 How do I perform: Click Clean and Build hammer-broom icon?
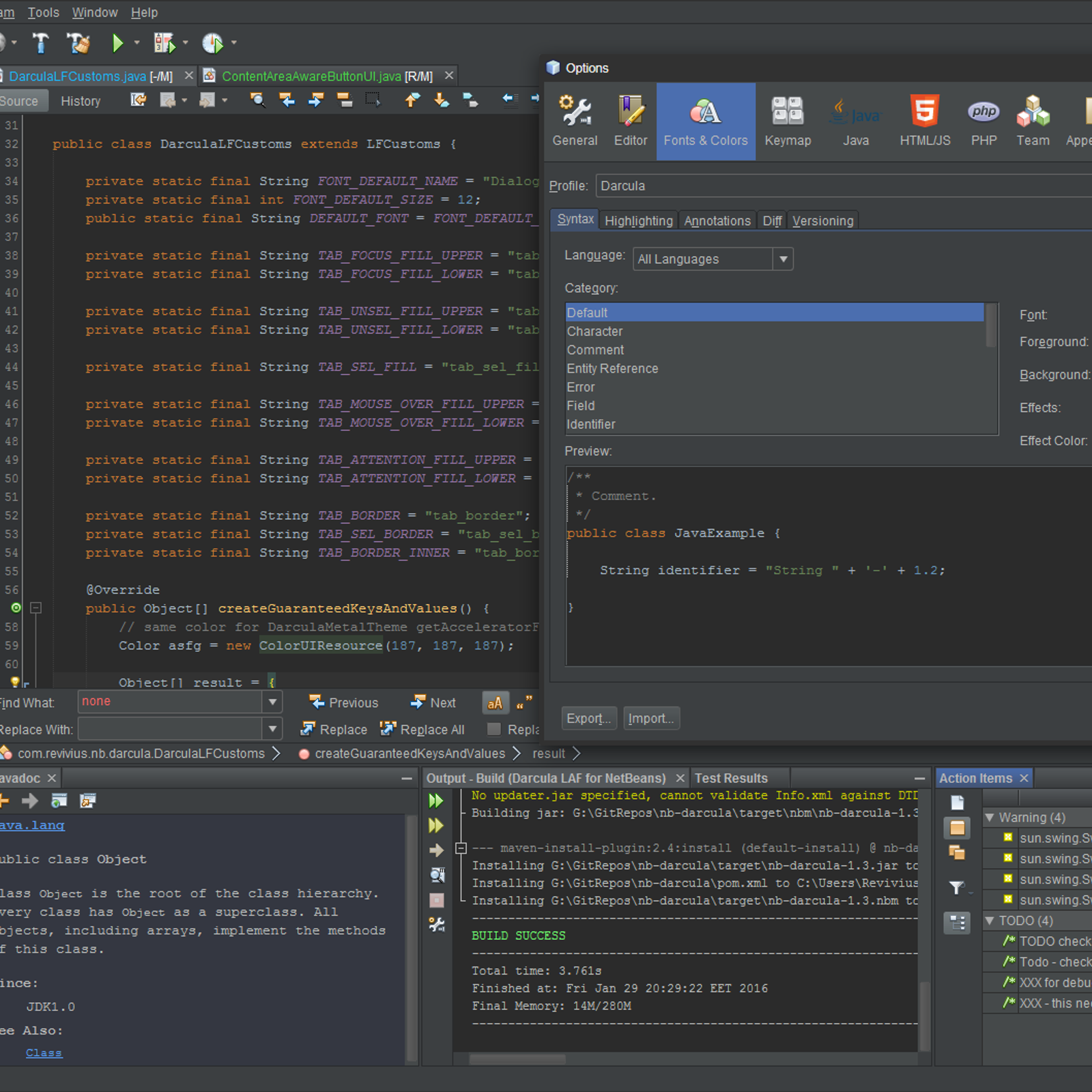tap(78, 43)
